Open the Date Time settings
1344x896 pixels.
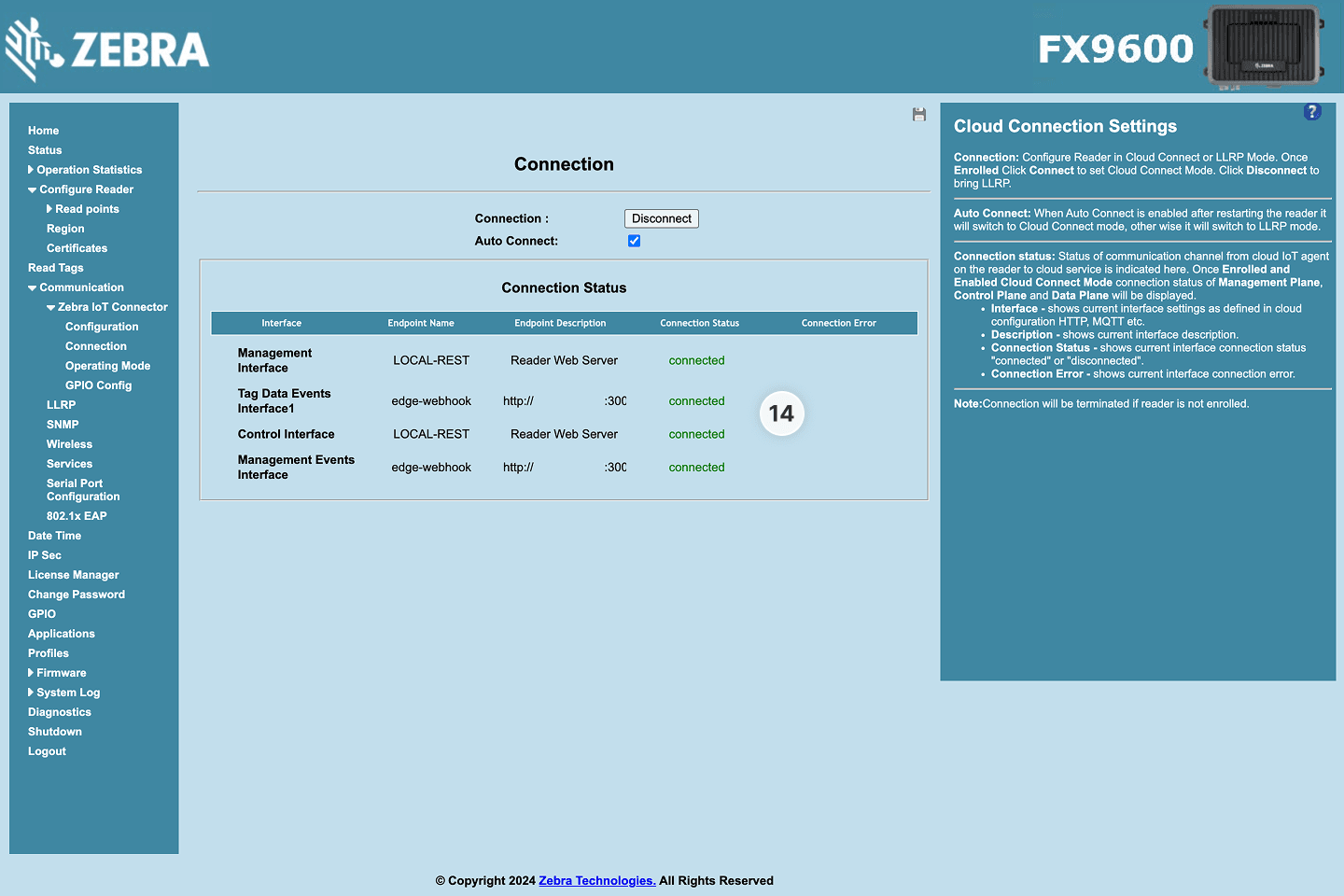tap(54, 536)
